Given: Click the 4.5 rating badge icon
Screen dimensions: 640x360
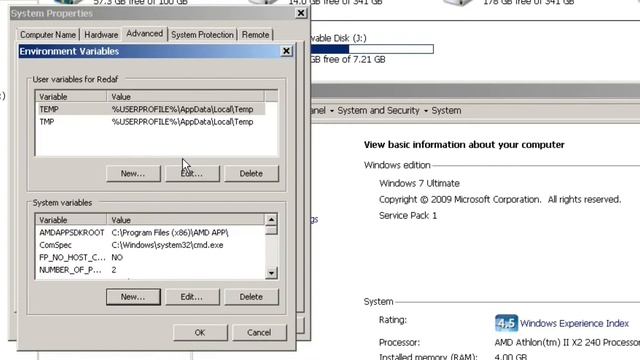Looking at the screenshot, I should tap(506, 323).
